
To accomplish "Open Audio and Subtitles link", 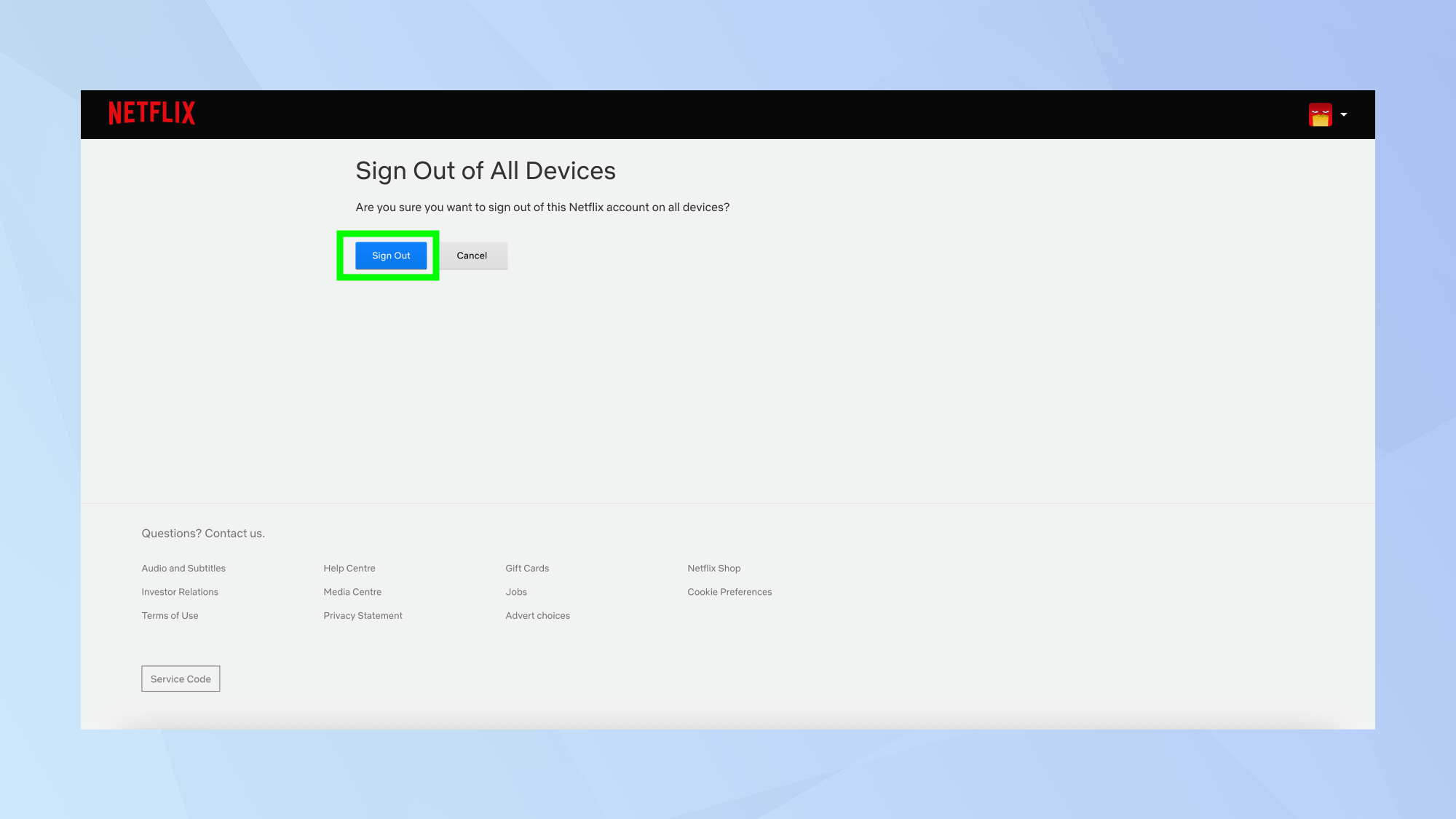I will click(x=183, y=569).
